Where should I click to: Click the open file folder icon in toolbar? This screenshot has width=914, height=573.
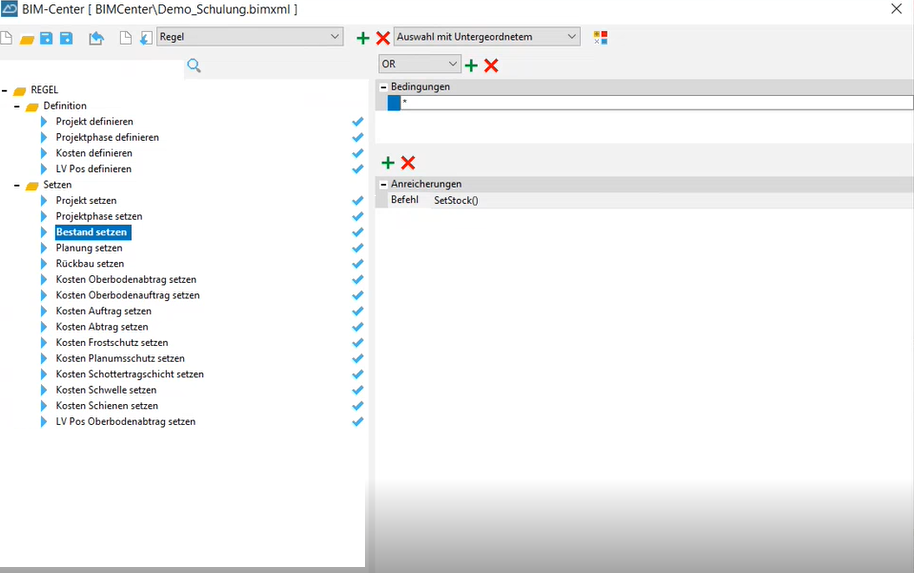(27, 38)
